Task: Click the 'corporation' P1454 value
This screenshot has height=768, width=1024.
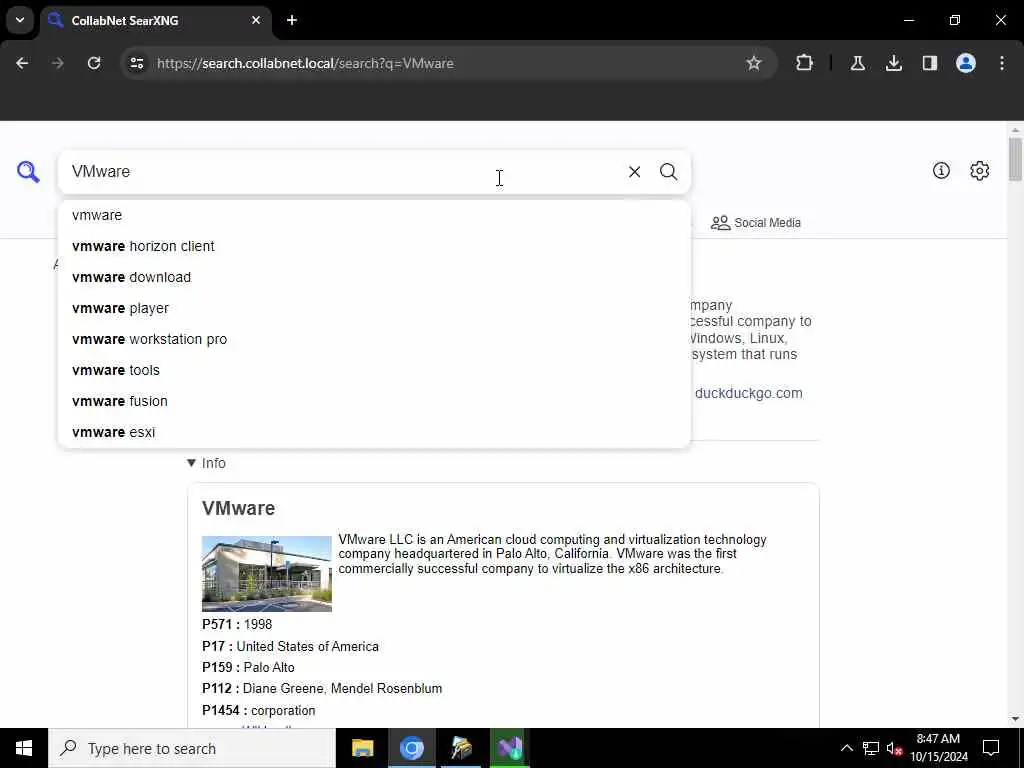Action: point(283,711)
